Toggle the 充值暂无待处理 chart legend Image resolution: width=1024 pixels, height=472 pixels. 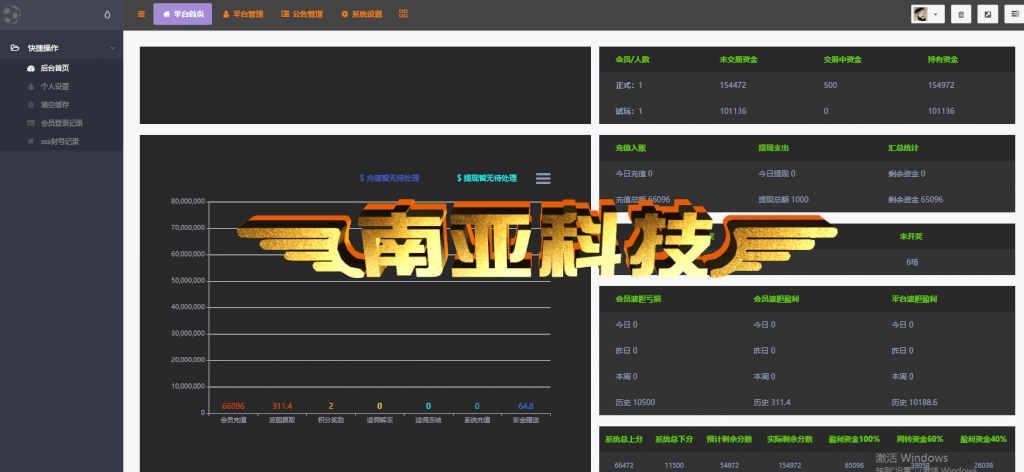coord(389,178)
